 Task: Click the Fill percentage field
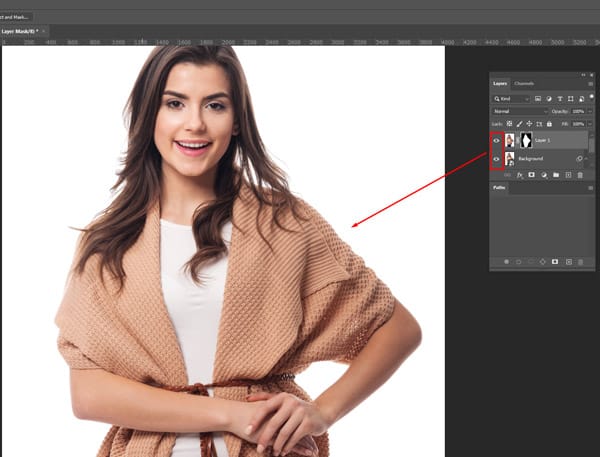click(x=578, y=124)
